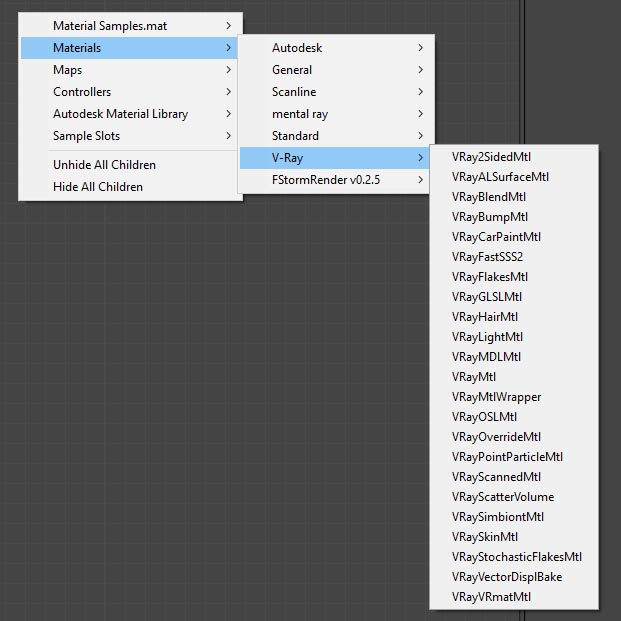The image size is (621, 621).
Task: Click the chevron next to Materials
Action: (x=229, y=48)
